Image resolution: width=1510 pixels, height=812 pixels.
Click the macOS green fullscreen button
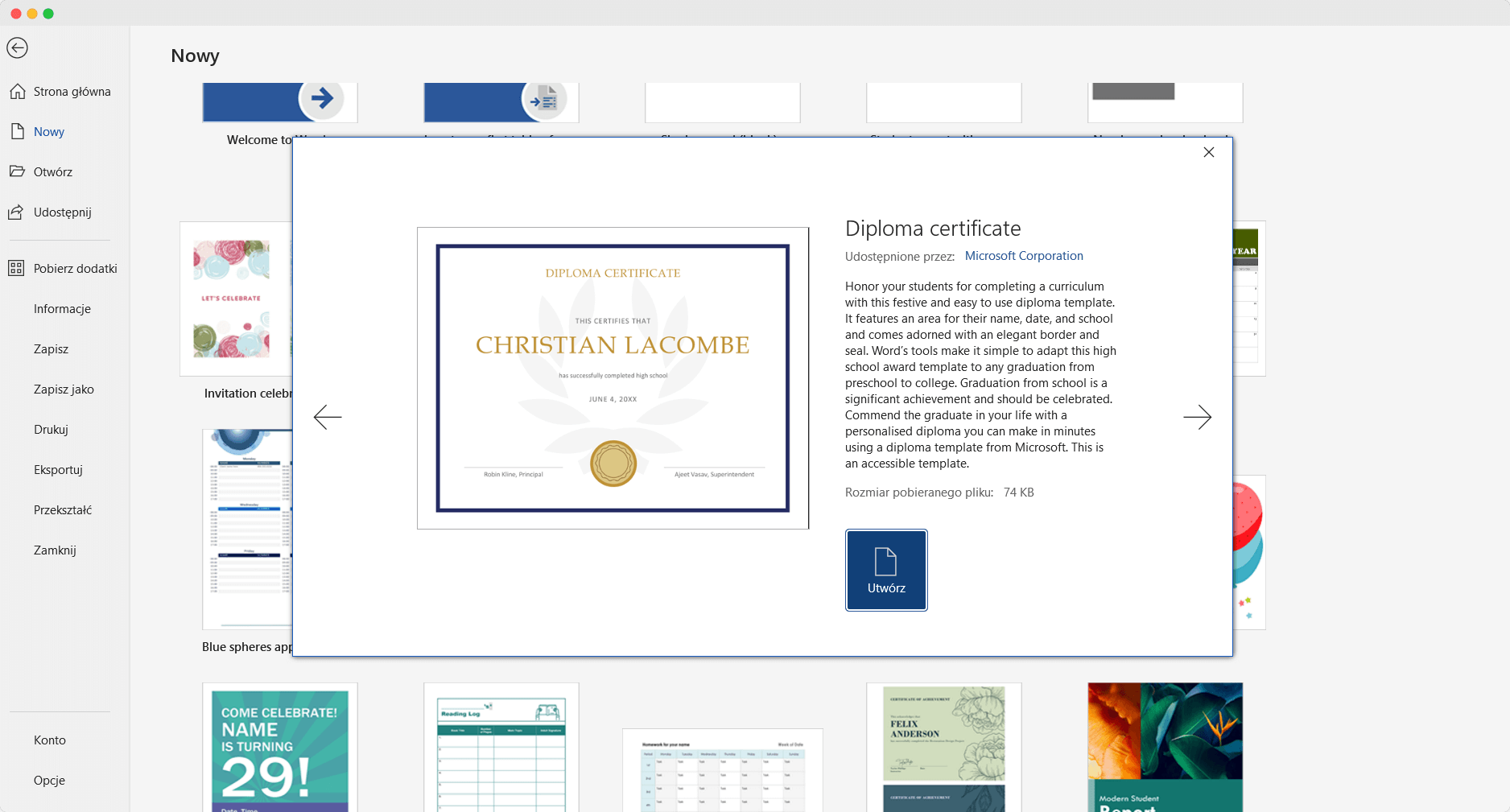[x=48, y=14]
